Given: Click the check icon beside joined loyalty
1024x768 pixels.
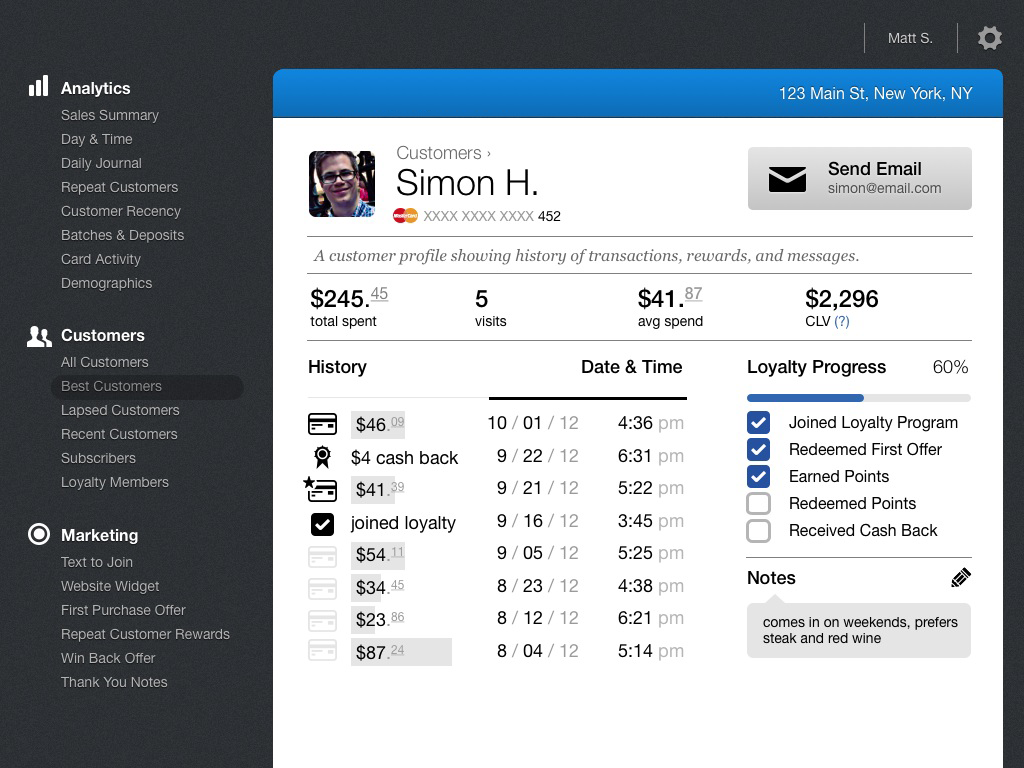Looking at the screenshot, I should pyautogui.click(x=323, y=524).
